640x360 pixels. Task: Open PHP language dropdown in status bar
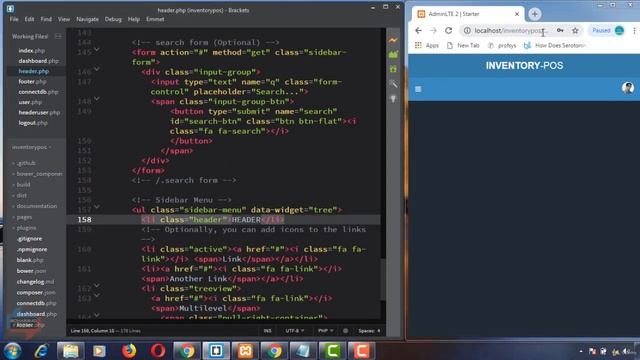tap(325, 331)
